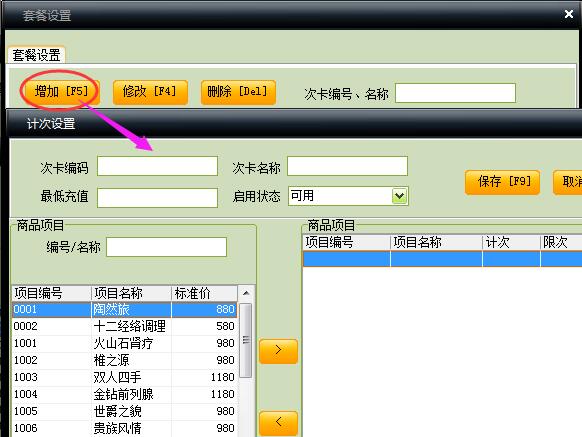Screen dimensions: 582x437
Task: Focus the 编号/名称 filter field
Action: pyautogui.click(x=166, y=247)
